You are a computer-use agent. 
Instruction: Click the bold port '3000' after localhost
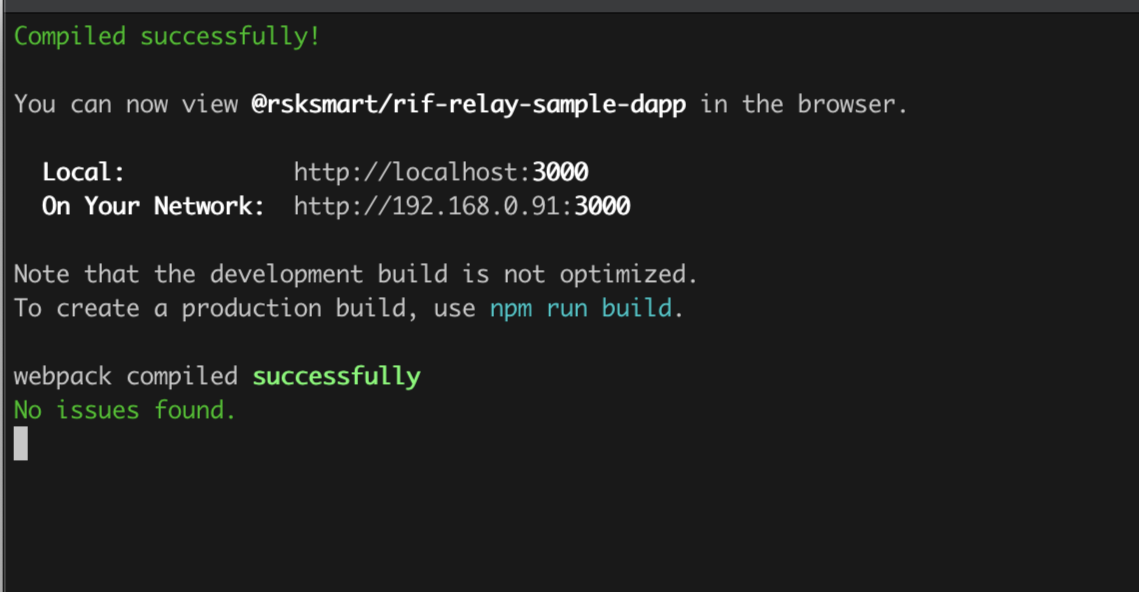(560, 172)
